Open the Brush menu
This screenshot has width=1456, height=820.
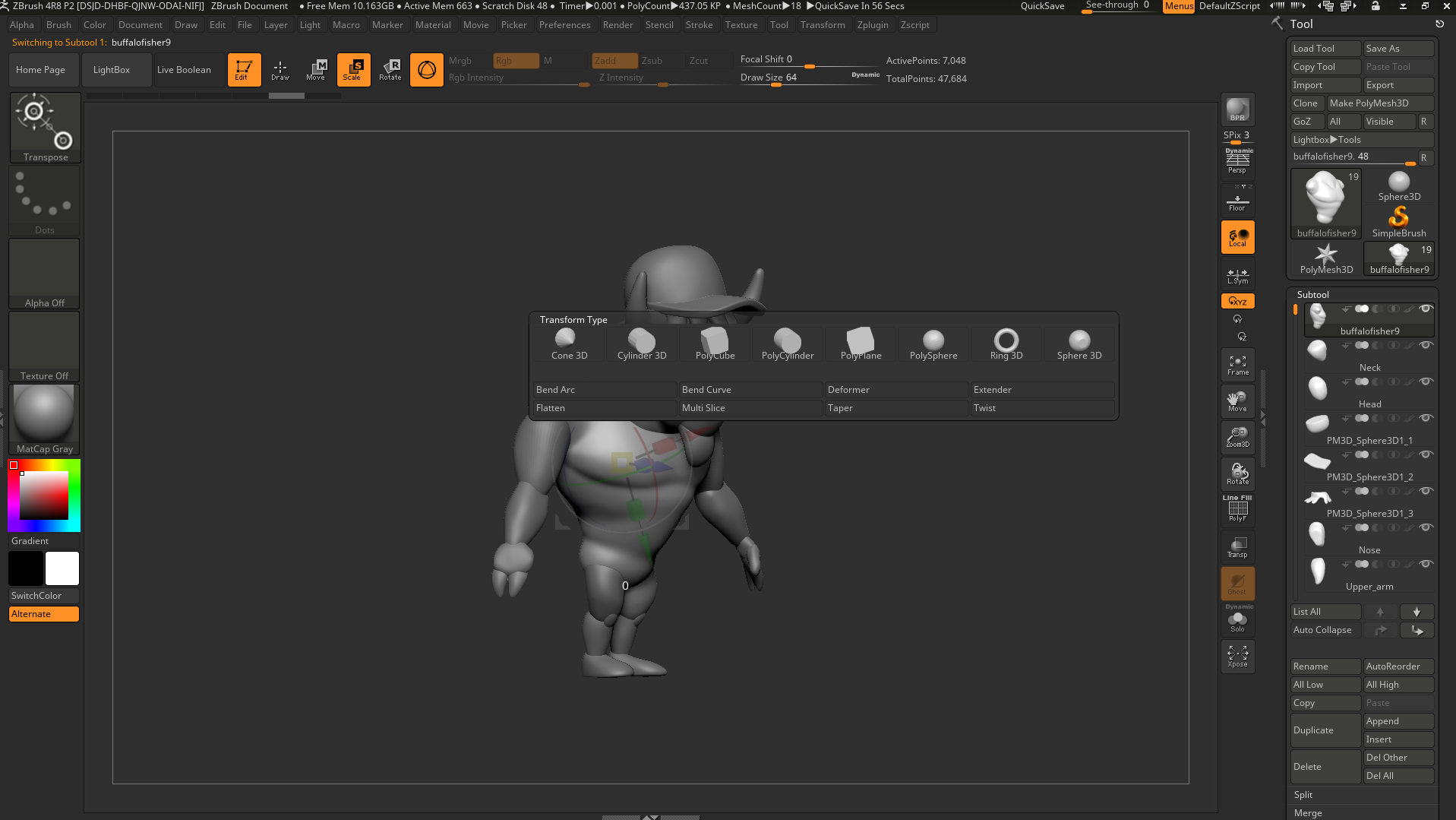pos(58,25)
